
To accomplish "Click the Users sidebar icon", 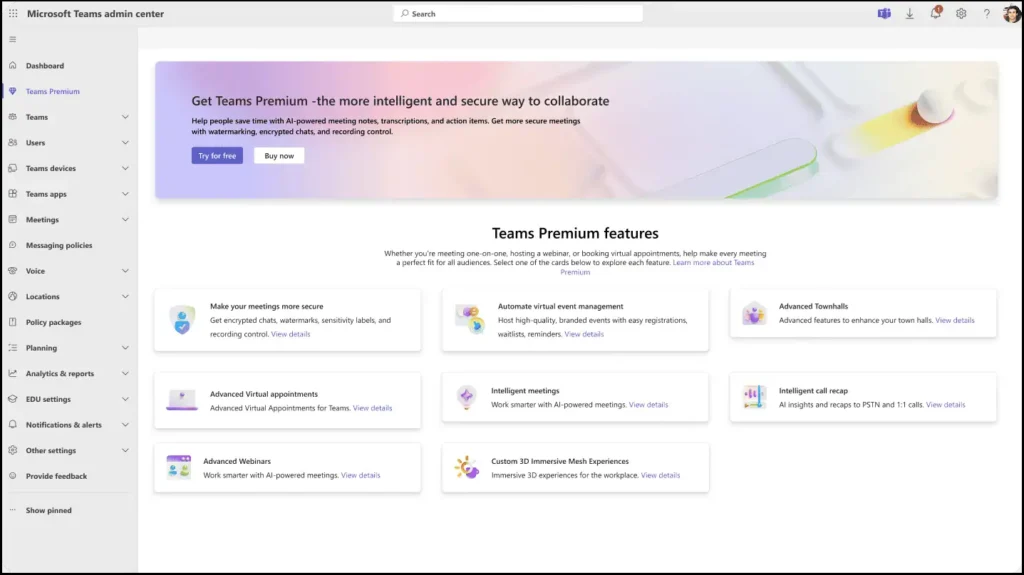I will click(x=12, y=142).
